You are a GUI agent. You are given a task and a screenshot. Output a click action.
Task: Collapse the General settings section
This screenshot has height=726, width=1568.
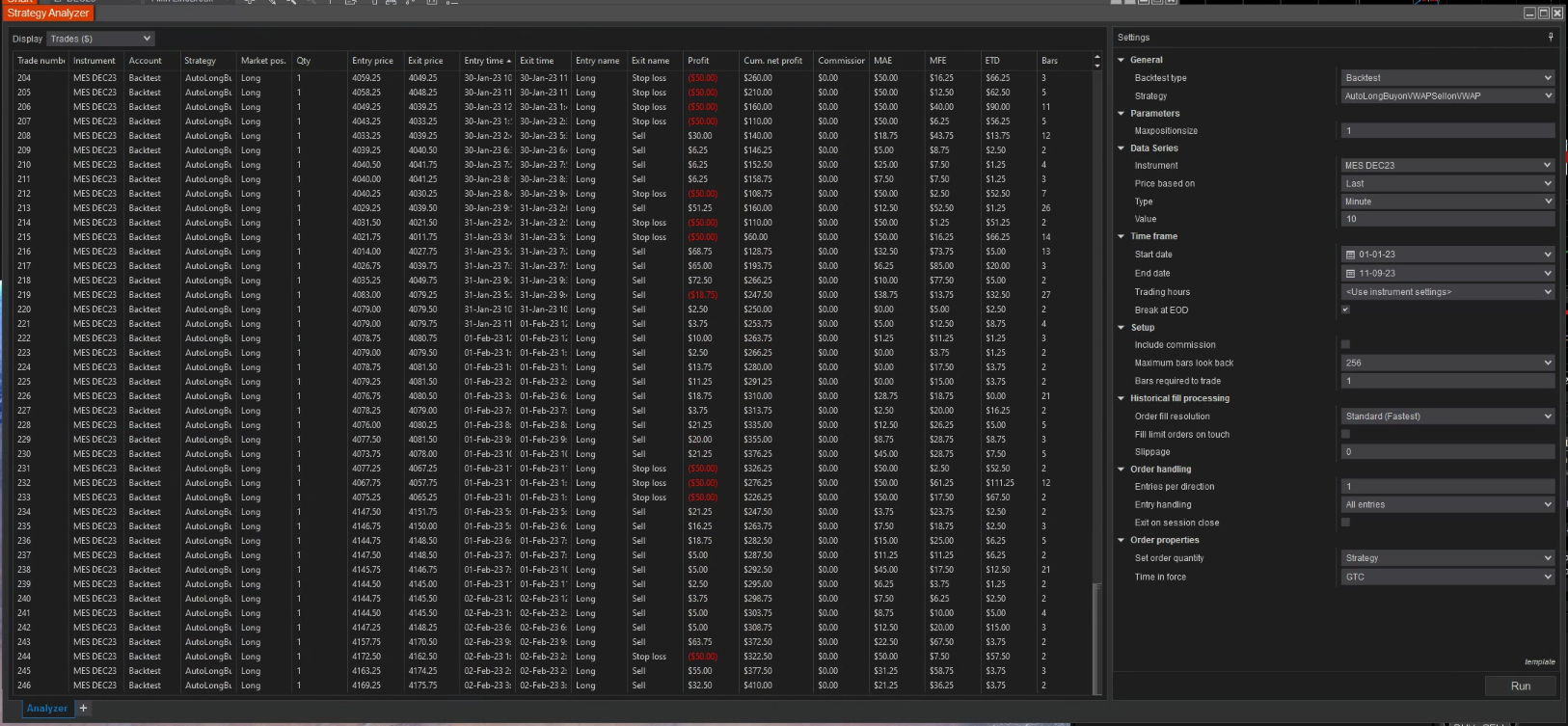click(1122, 60)
